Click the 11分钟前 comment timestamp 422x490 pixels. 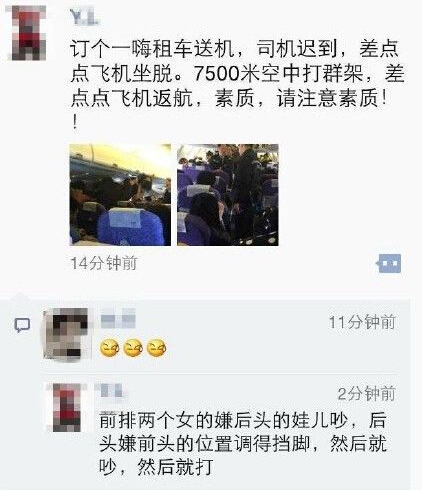click(362, 322)
